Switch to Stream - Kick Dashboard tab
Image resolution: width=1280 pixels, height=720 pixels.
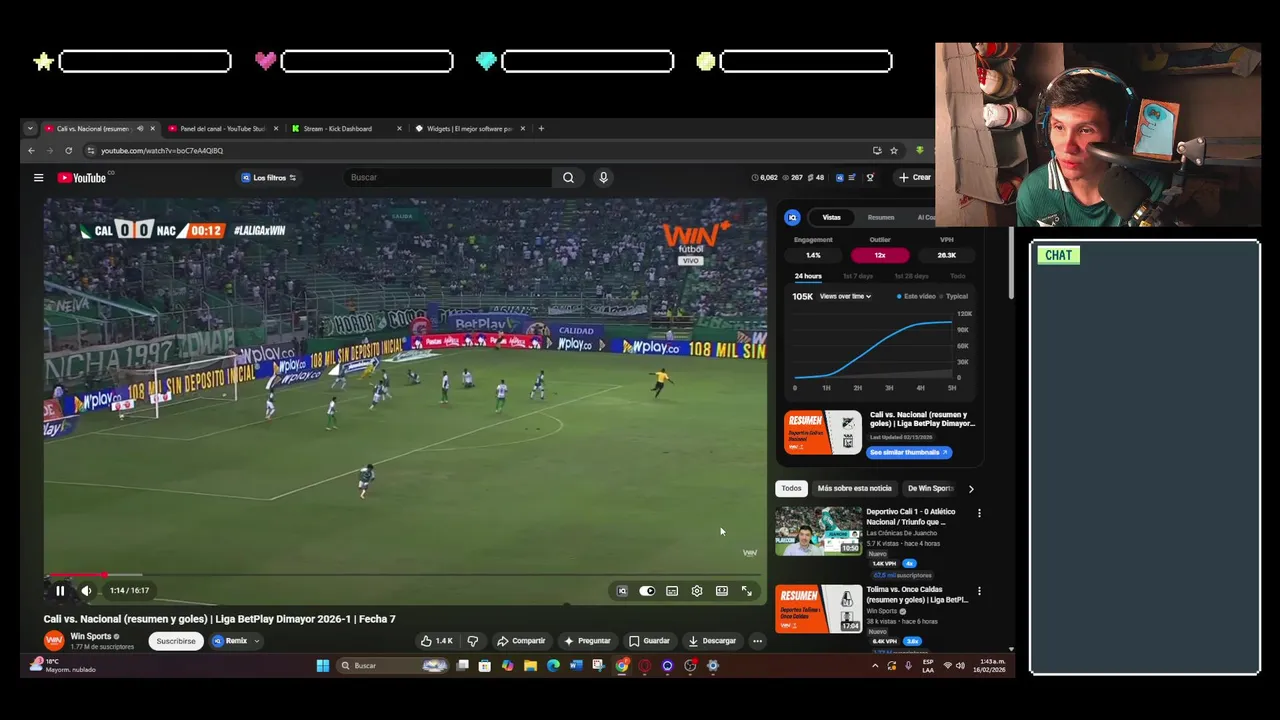(x=345, y=129)
